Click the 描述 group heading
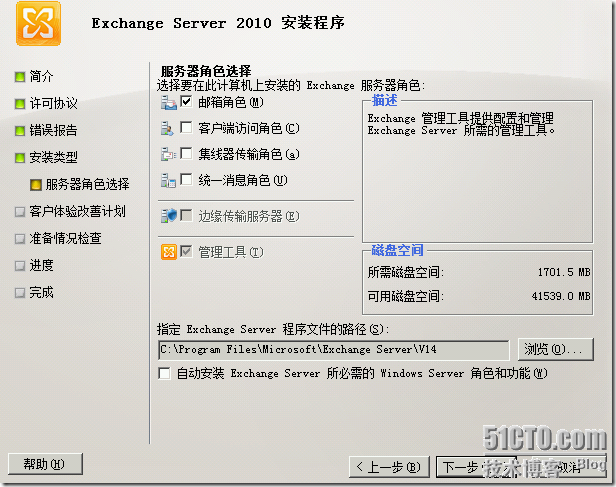This screenshot has height=487, width=616. click(x=385, y=101)
